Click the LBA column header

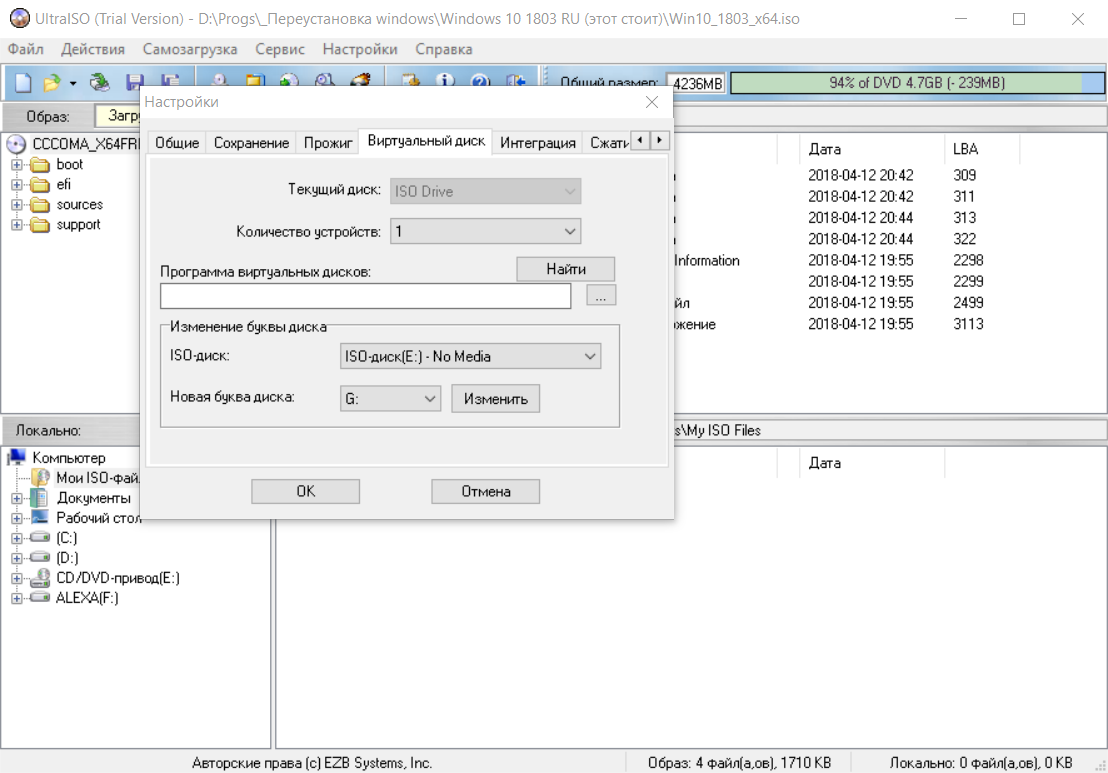pos(982,149)
